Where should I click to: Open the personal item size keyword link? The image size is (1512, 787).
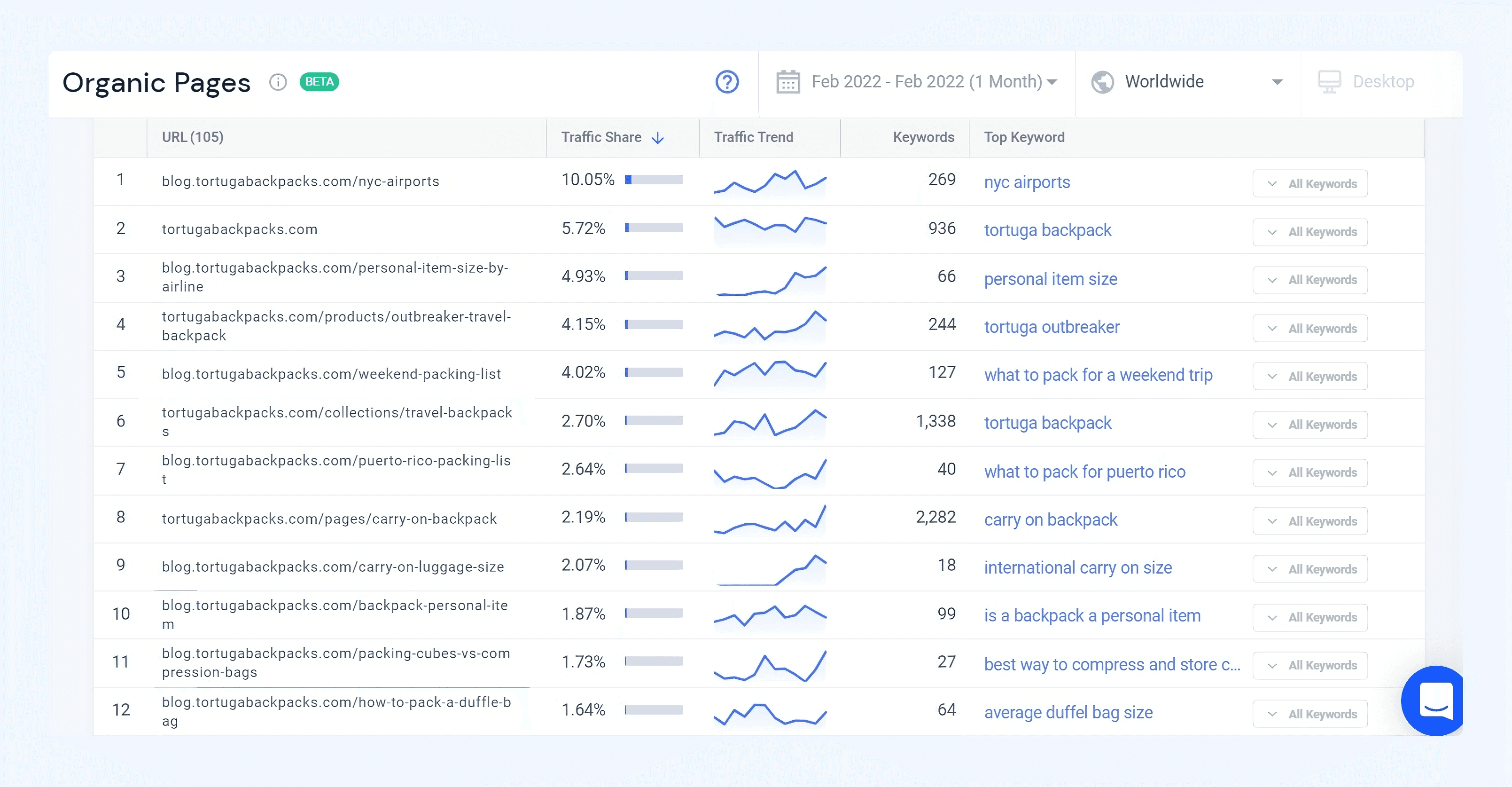(x=1050, y=279)
